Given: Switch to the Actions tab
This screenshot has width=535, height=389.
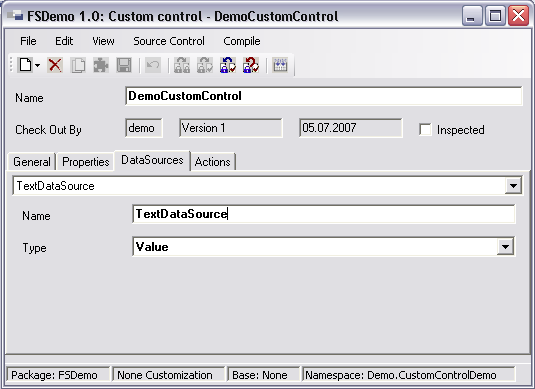Looking at the screenshot, I should click(212, 161).
